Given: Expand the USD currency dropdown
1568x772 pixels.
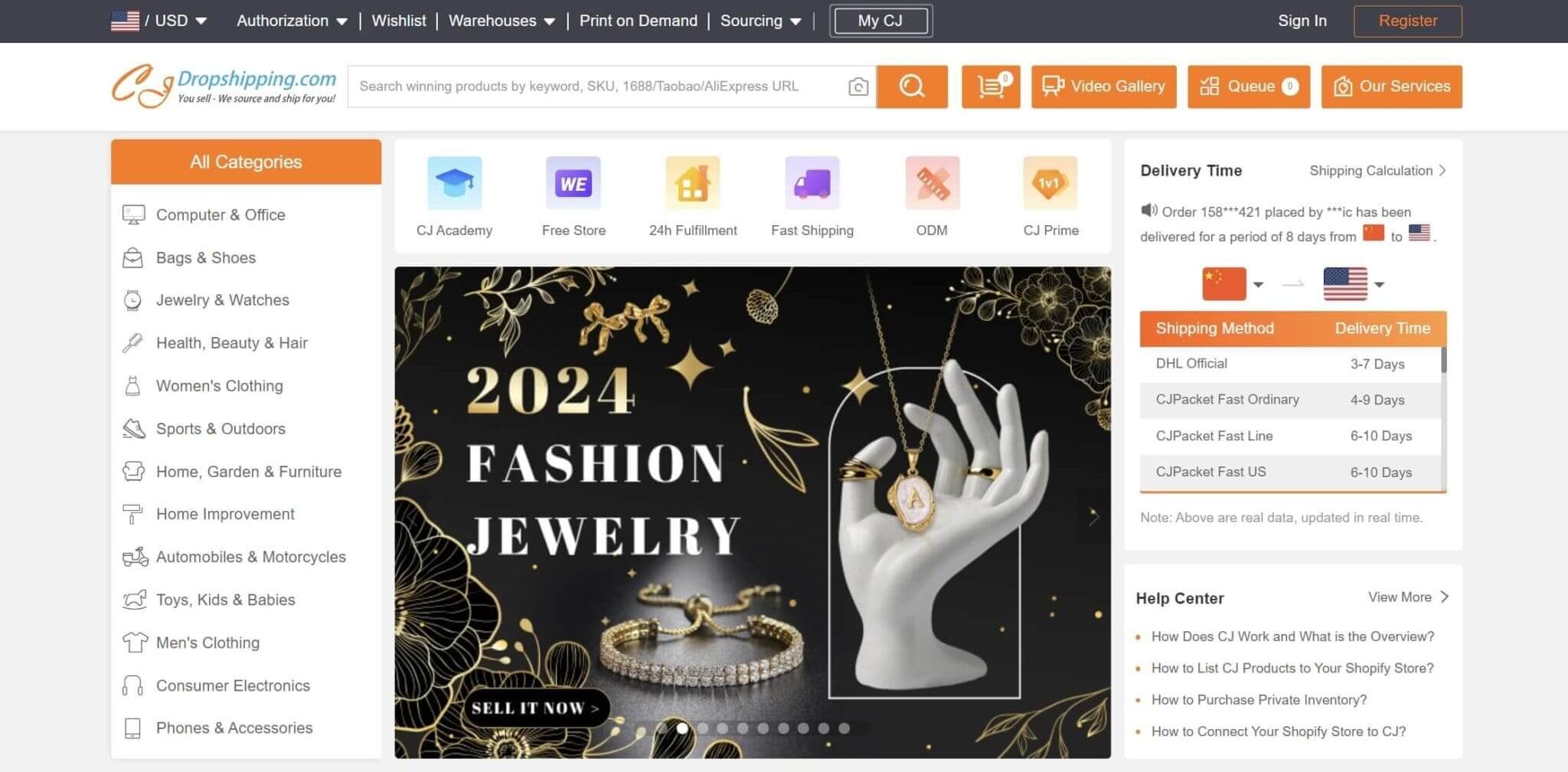Looking at the screenshot, I should pyautogui.click(x=201, y=21).
